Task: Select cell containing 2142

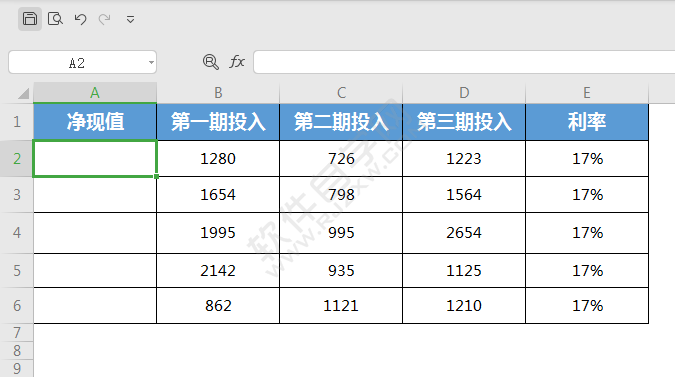Action: pos(218,271)
